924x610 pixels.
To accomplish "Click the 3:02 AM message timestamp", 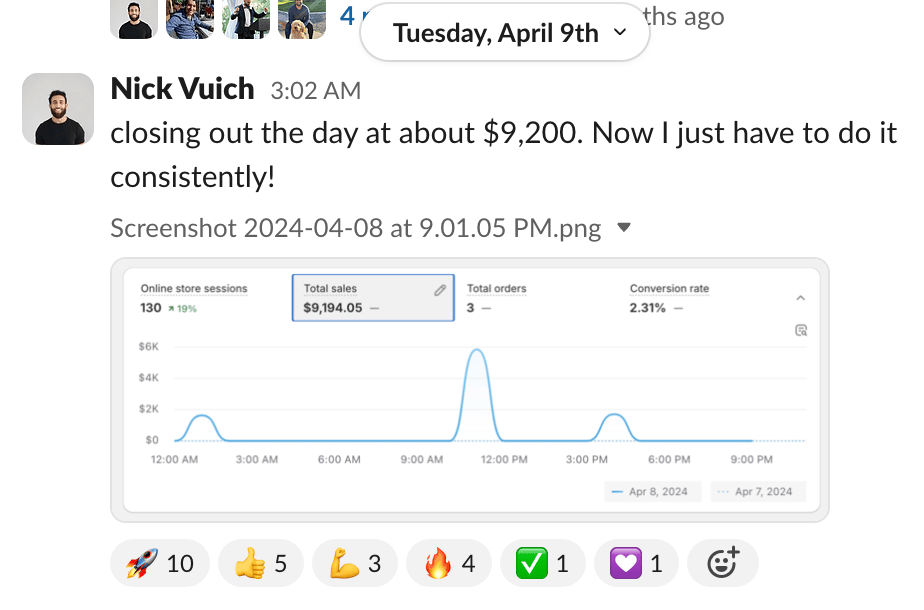I will pos(315,91).
